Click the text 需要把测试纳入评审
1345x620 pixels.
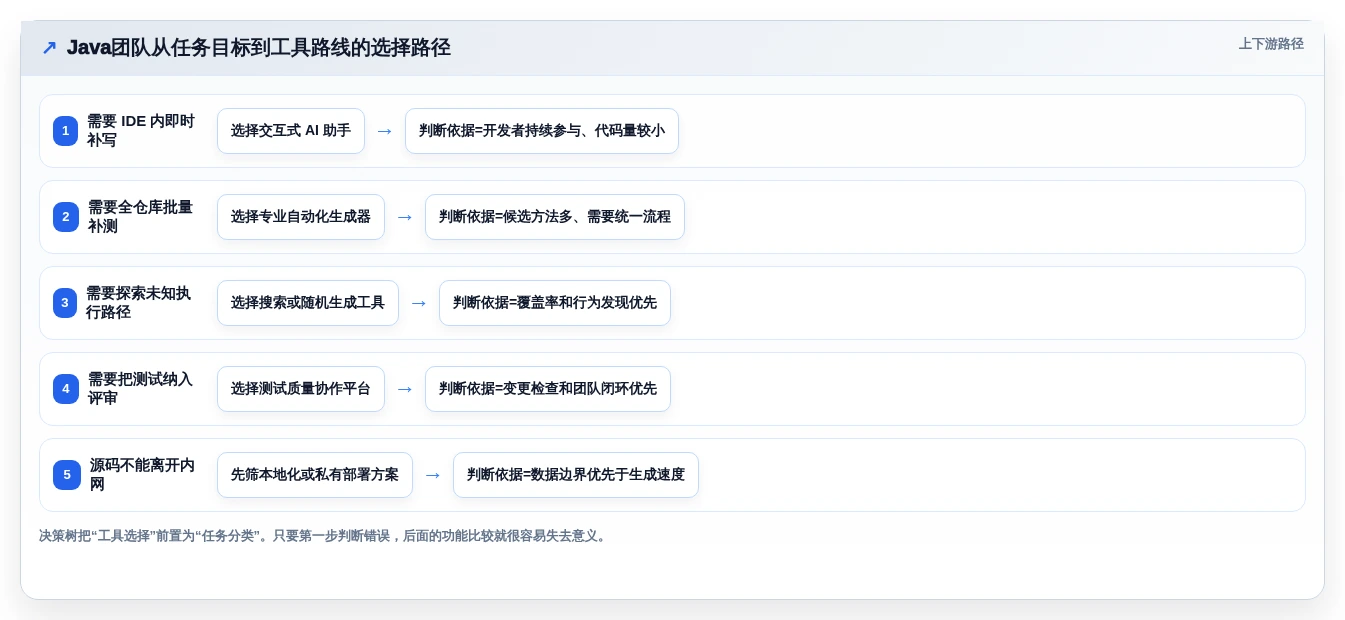141,389
